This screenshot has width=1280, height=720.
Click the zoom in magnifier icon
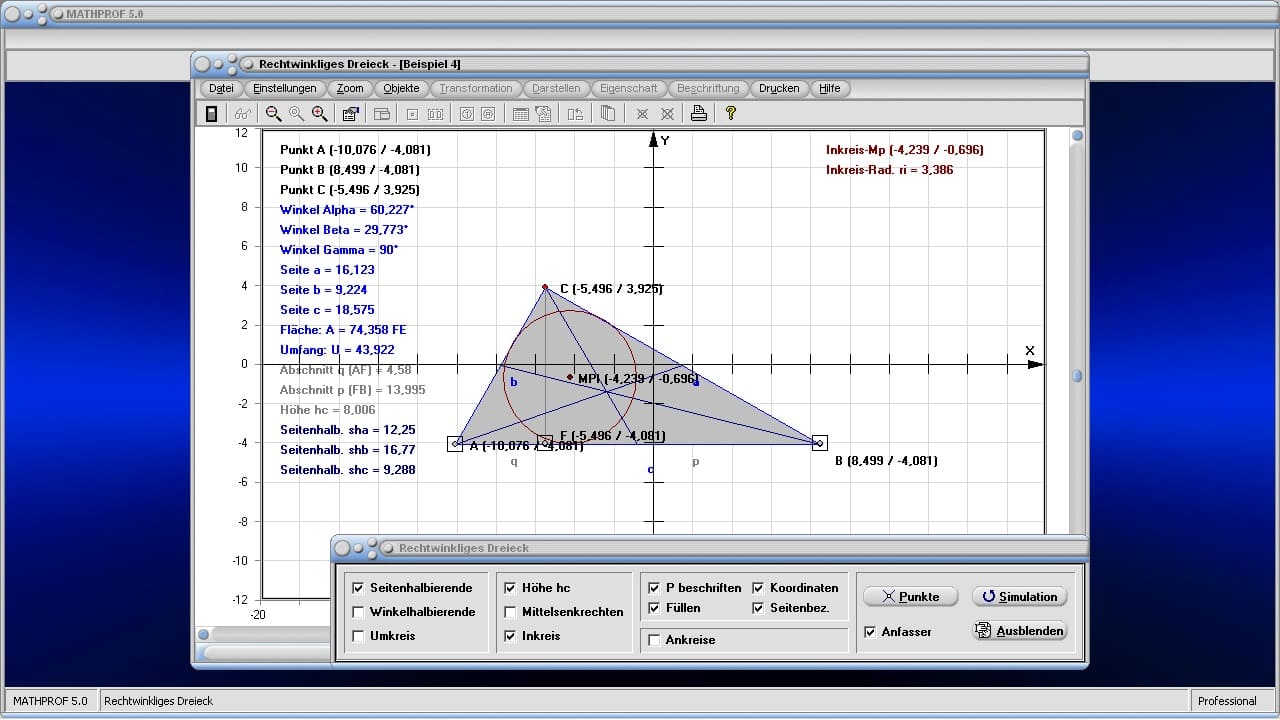coord(319,114)
